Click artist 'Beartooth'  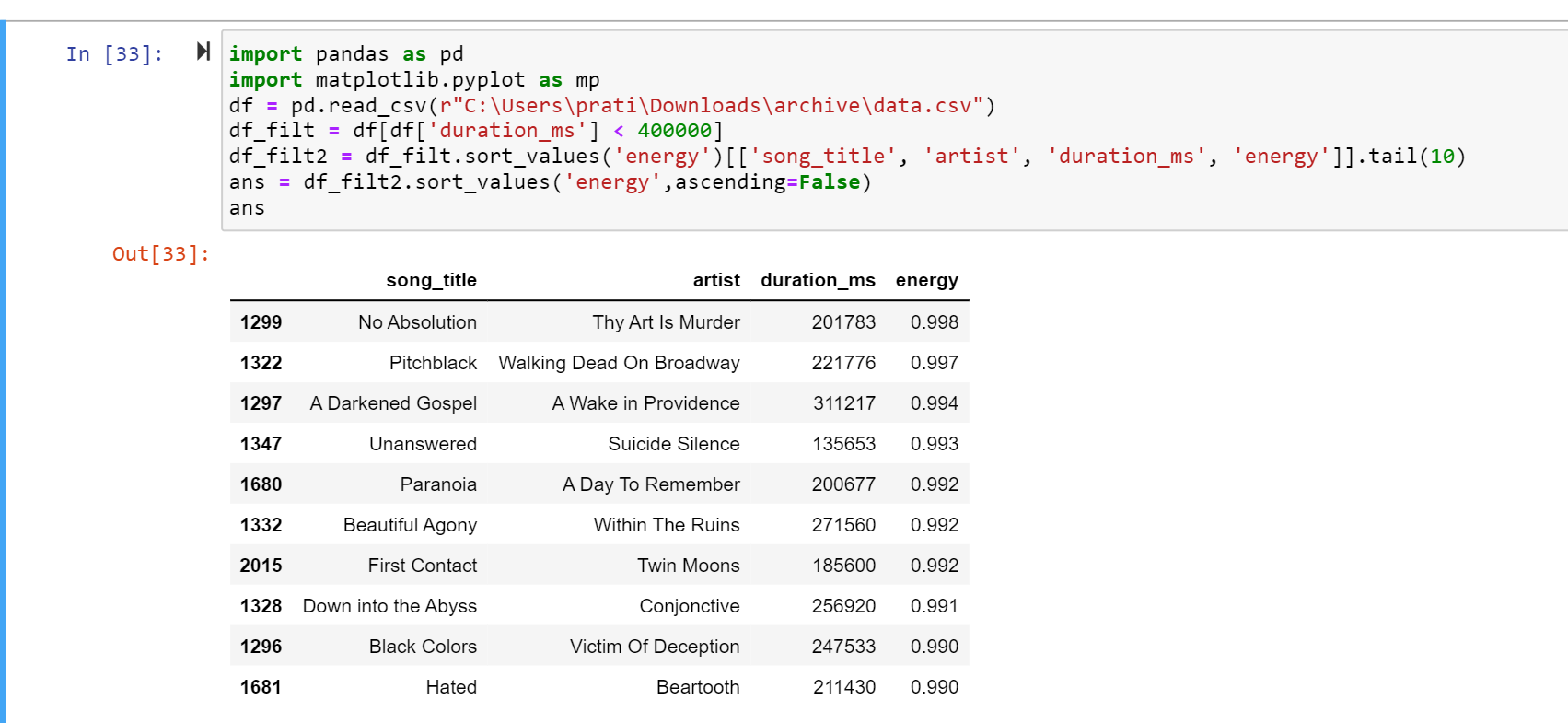(x=698, y=687)
